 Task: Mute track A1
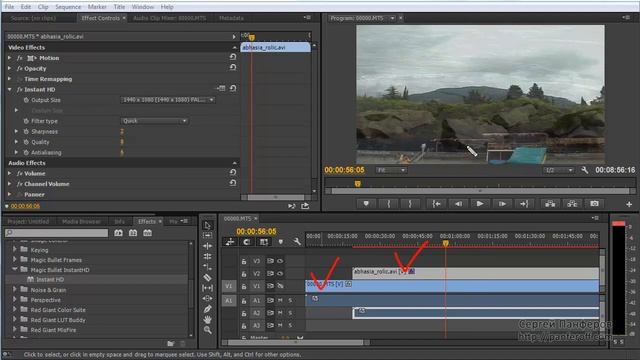(280, 300)
